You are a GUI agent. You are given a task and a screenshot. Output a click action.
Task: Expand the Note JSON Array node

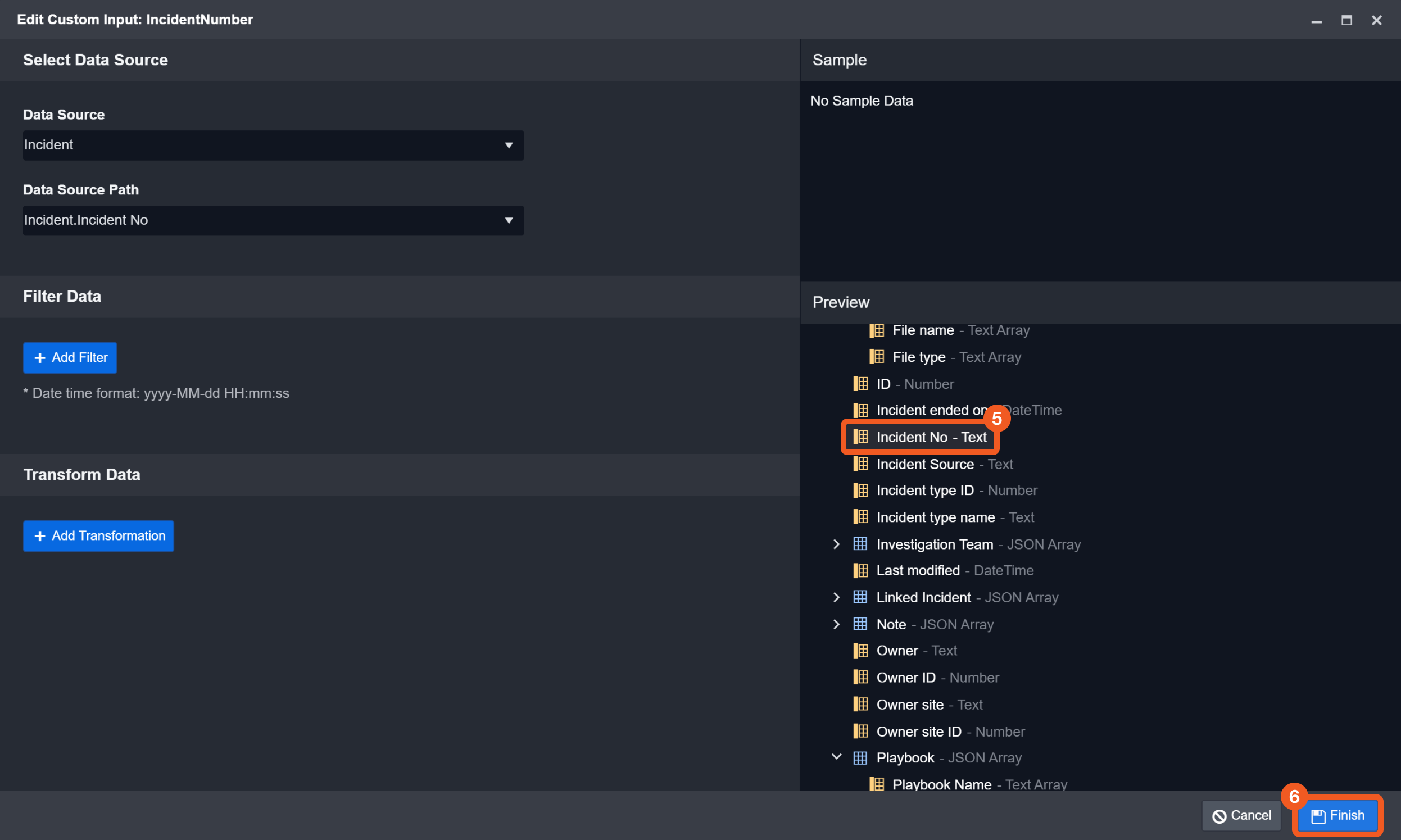836,624
